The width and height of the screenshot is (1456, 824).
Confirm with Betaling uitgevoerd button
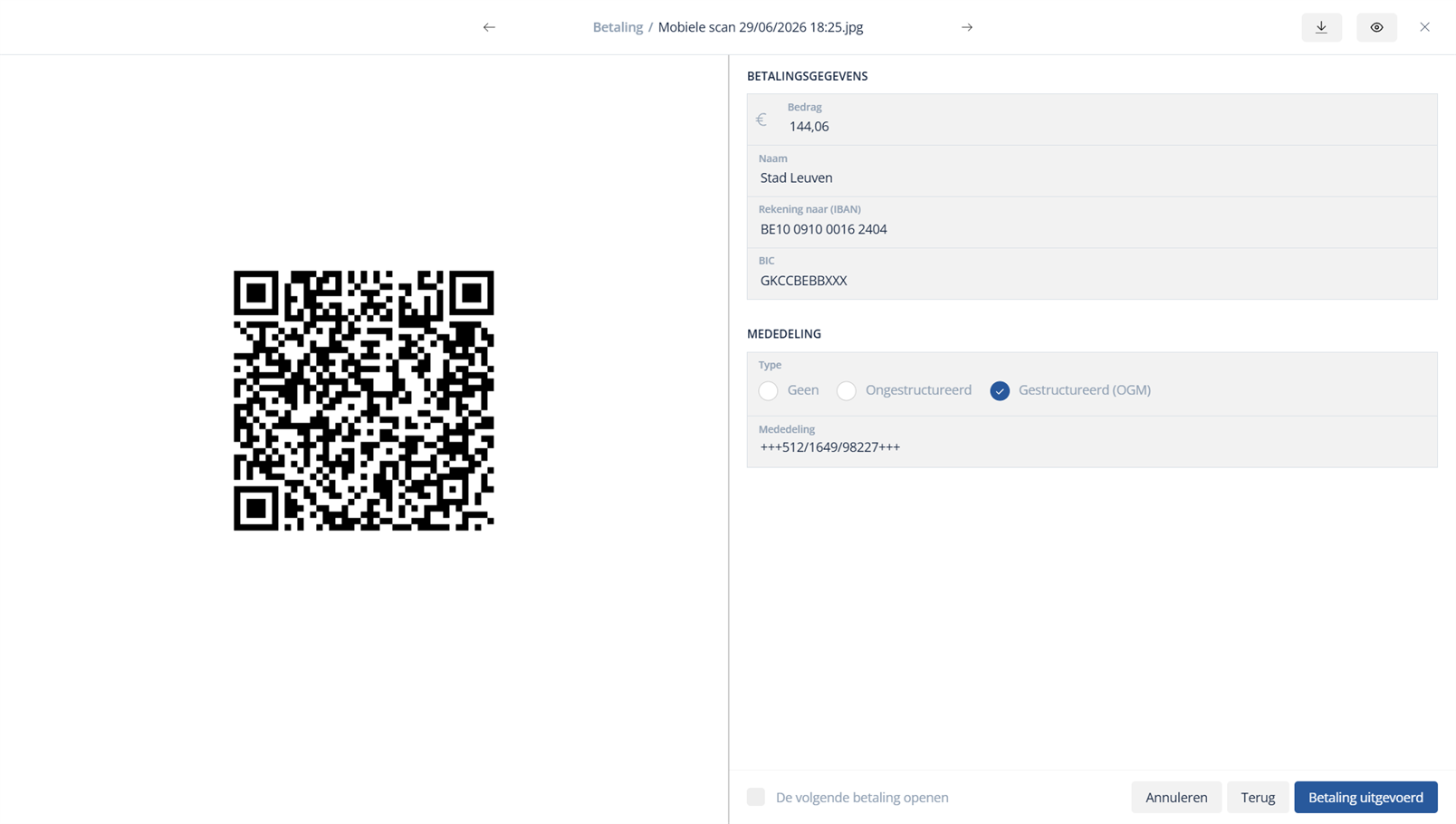(x=1365, y=797)
